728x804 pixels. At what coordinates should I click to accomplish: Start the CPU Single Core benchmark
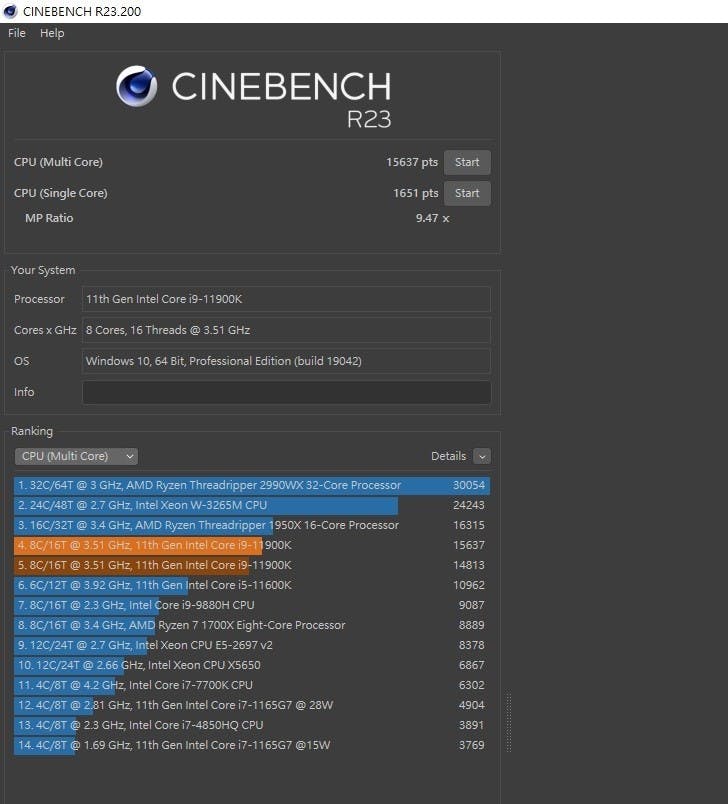(x=467, y=193)
